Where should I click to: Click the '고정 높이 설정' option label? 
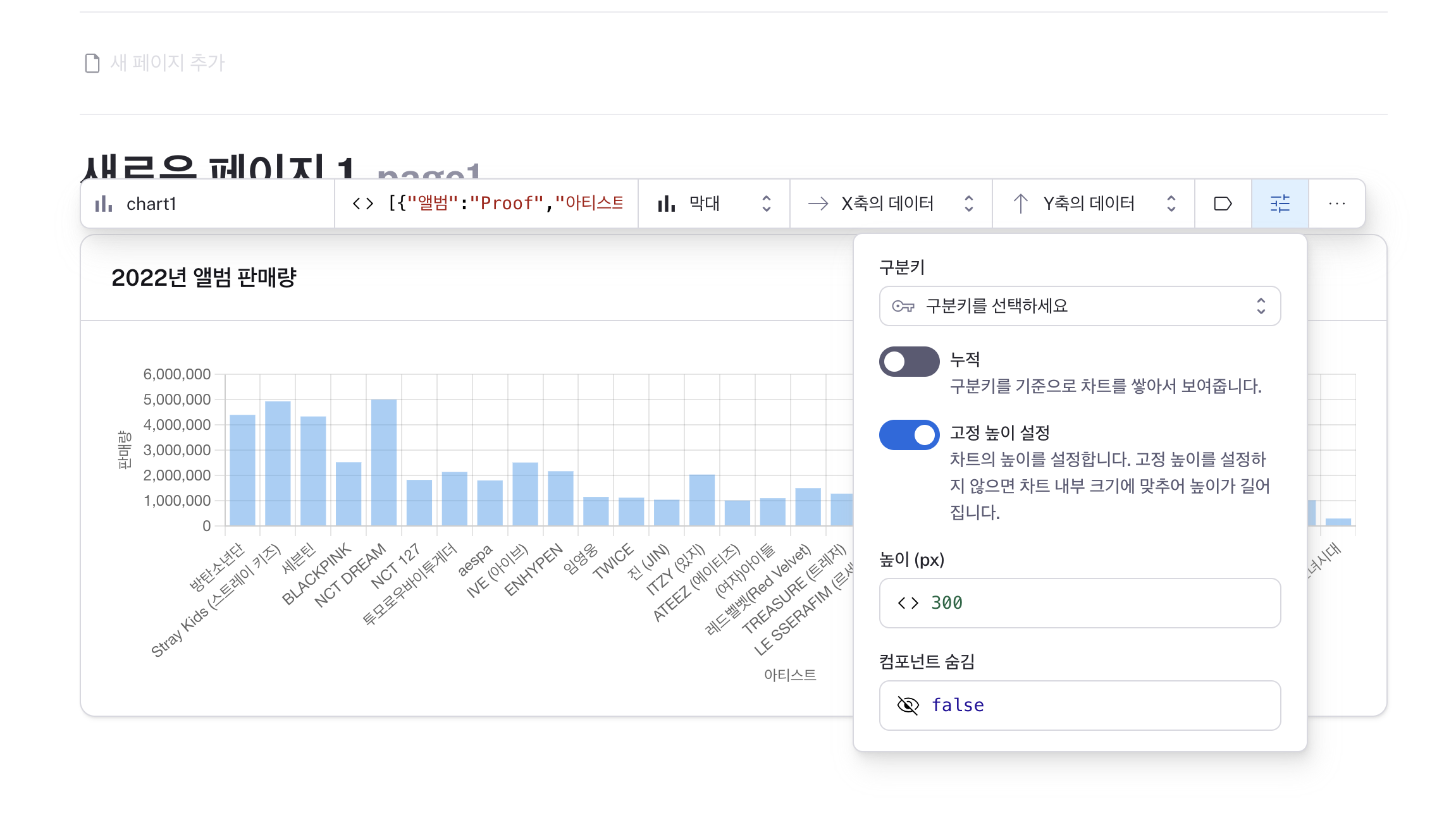[1000, 433]
